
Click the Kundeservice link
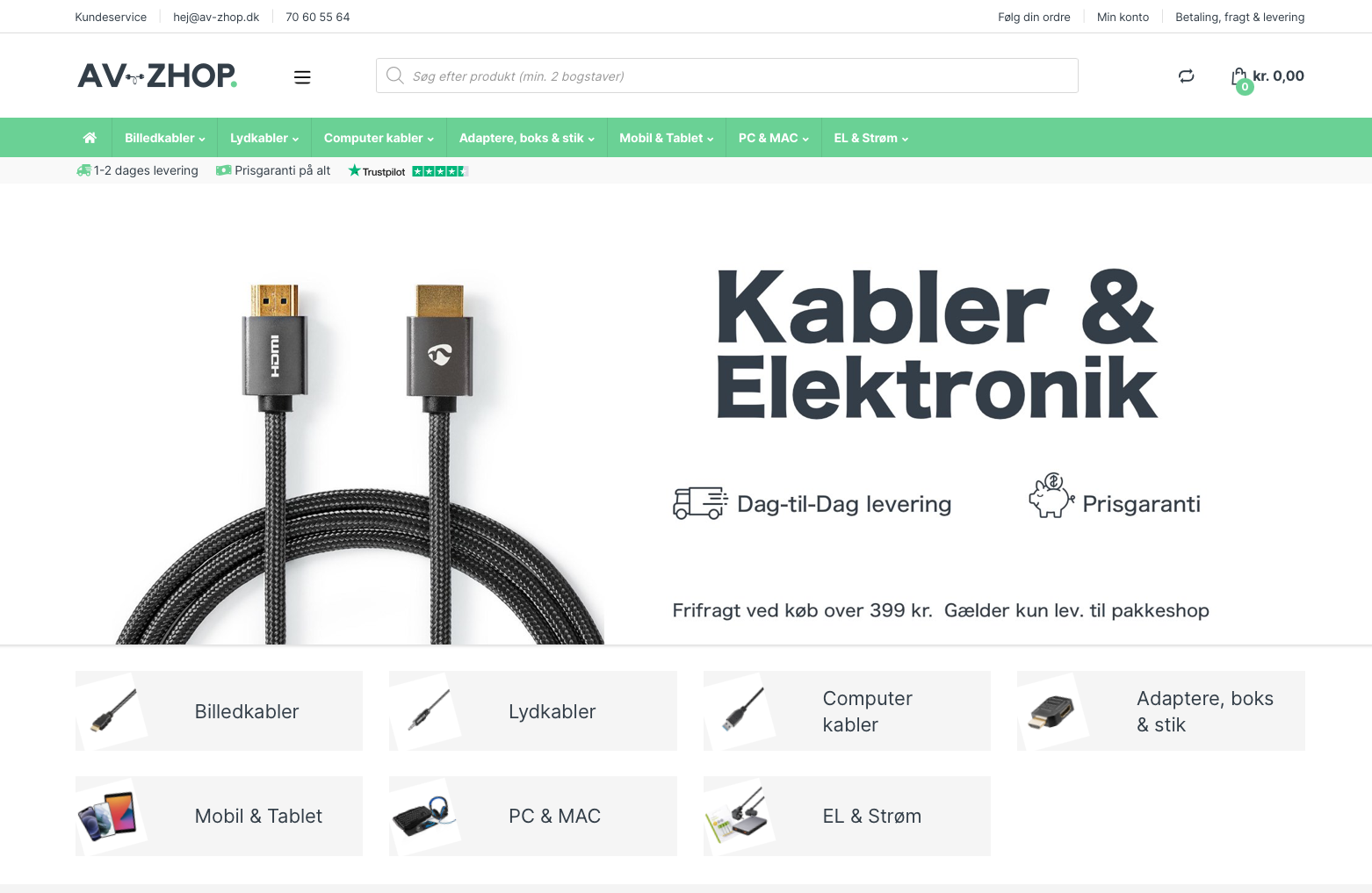tap(111, 17)
